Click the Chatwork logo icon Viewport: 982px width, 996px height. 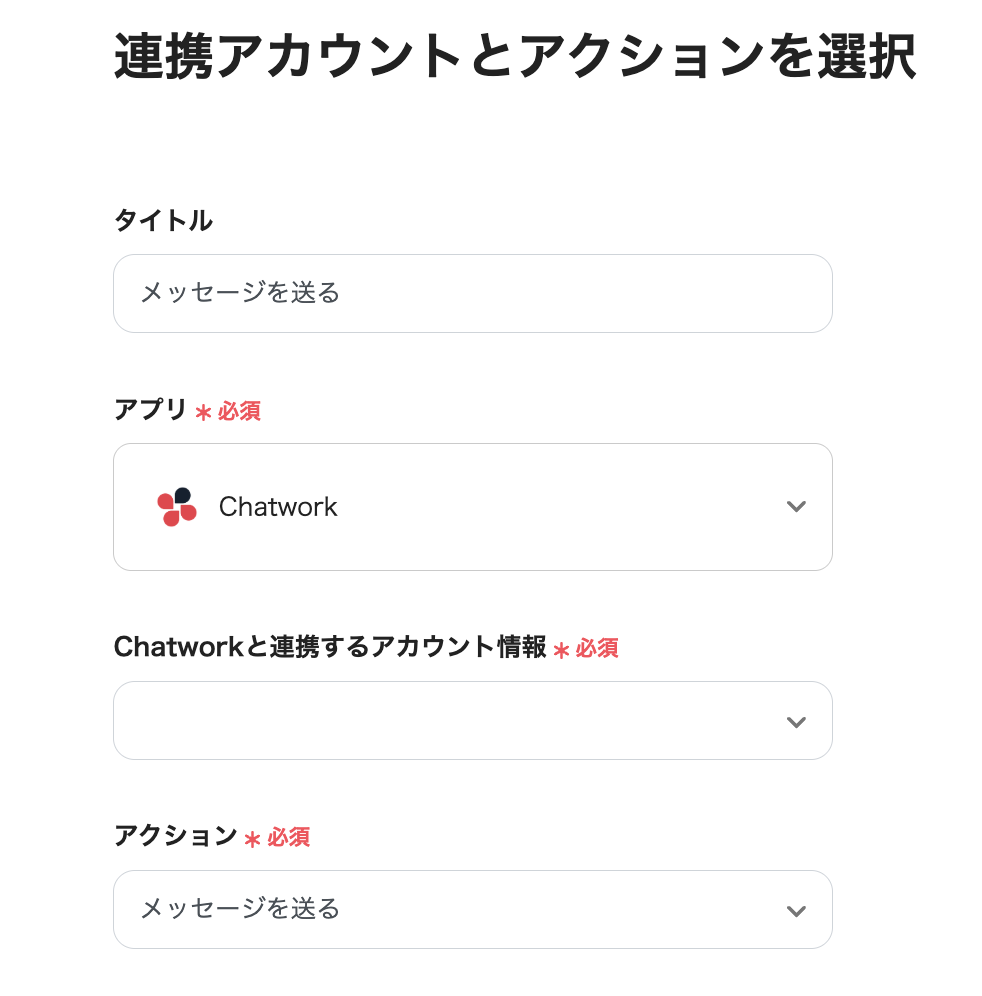coord(177,507)
